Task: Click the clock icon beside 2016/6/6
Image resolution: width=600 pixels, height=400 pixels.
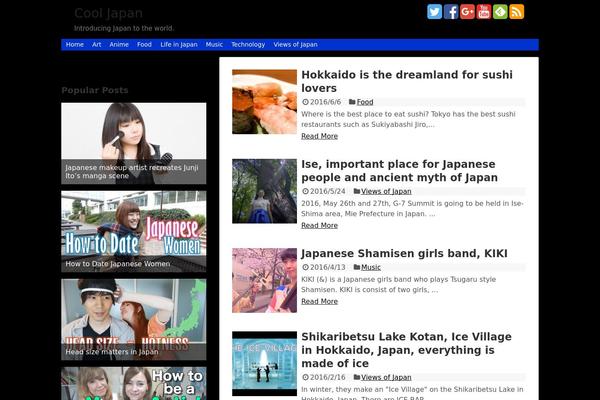Action: [305, 102]
